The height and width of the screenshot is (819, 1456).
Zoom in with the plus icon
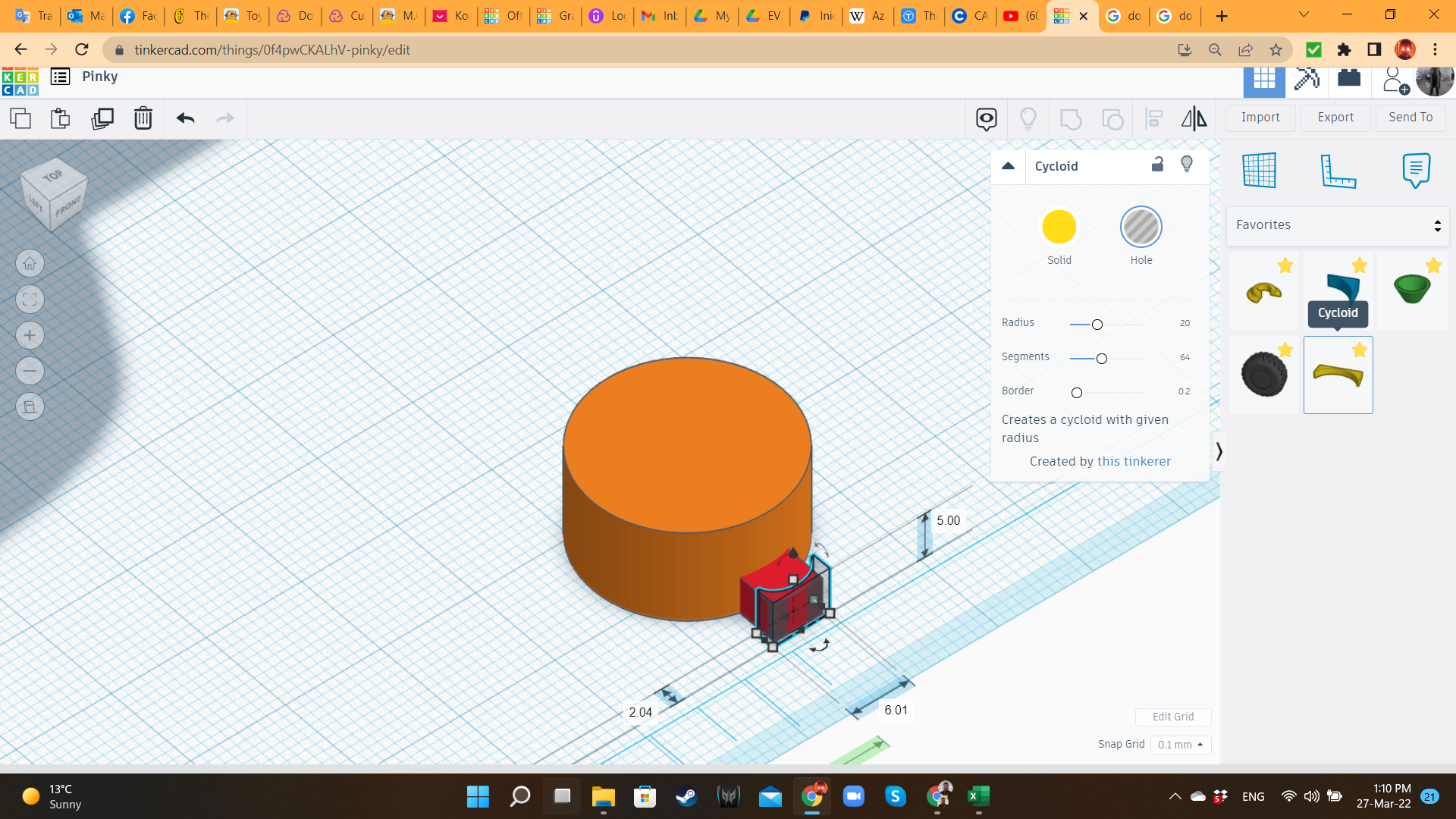click(x=30, y=335)
